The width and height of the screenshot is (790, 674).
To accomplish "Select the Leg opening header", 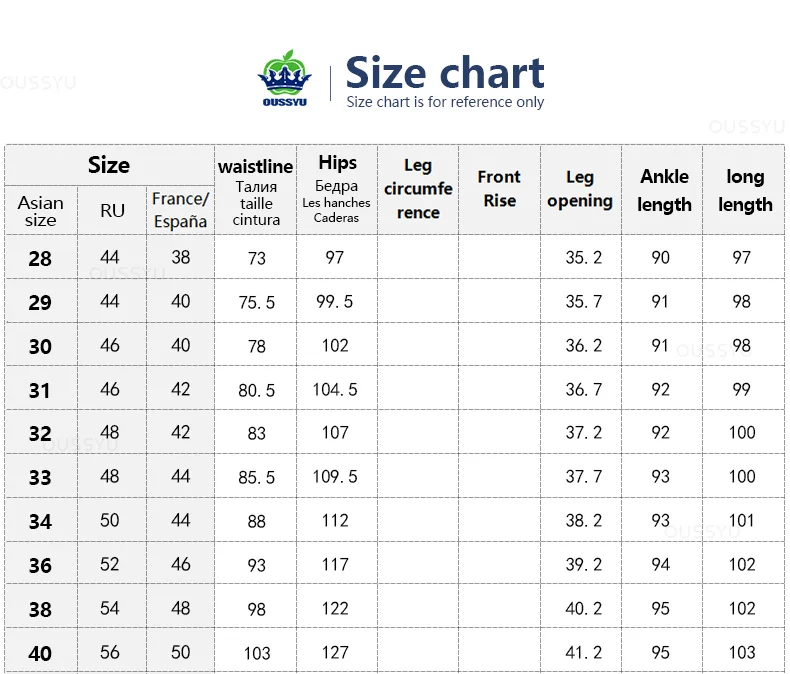I will click(x=580, y=189).
